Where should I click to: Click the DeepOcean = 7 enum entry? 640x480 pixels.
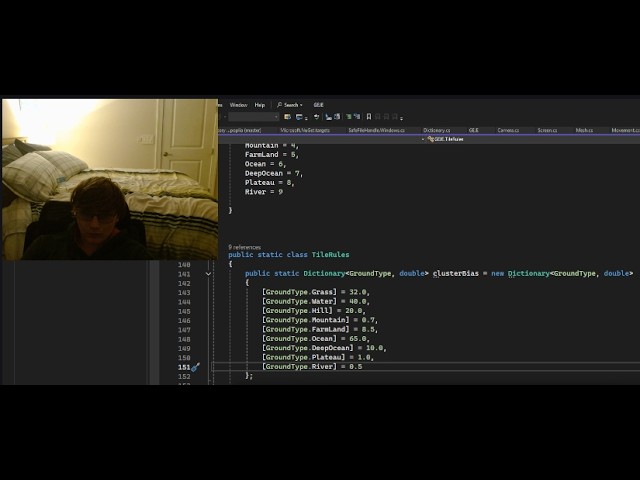274,173
